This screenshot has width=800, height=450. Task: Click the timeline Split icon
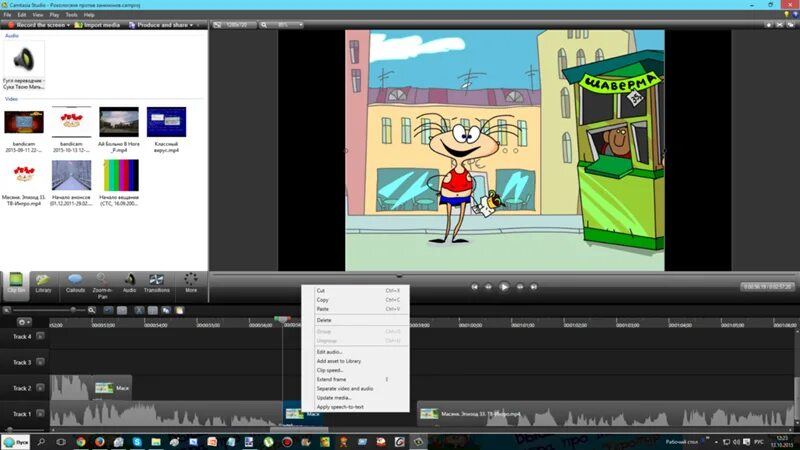tap(153, 310)
